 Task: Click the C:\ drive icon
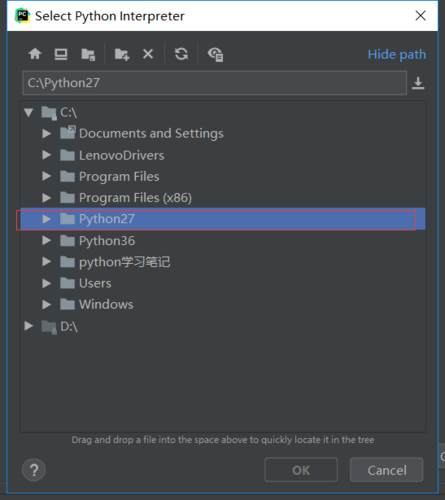tap(49, 113)
